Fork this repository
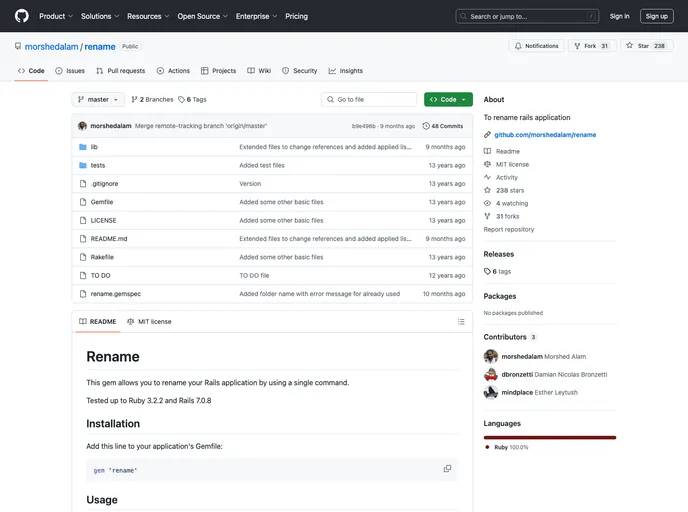688x512 pixels. click(592, 46)
